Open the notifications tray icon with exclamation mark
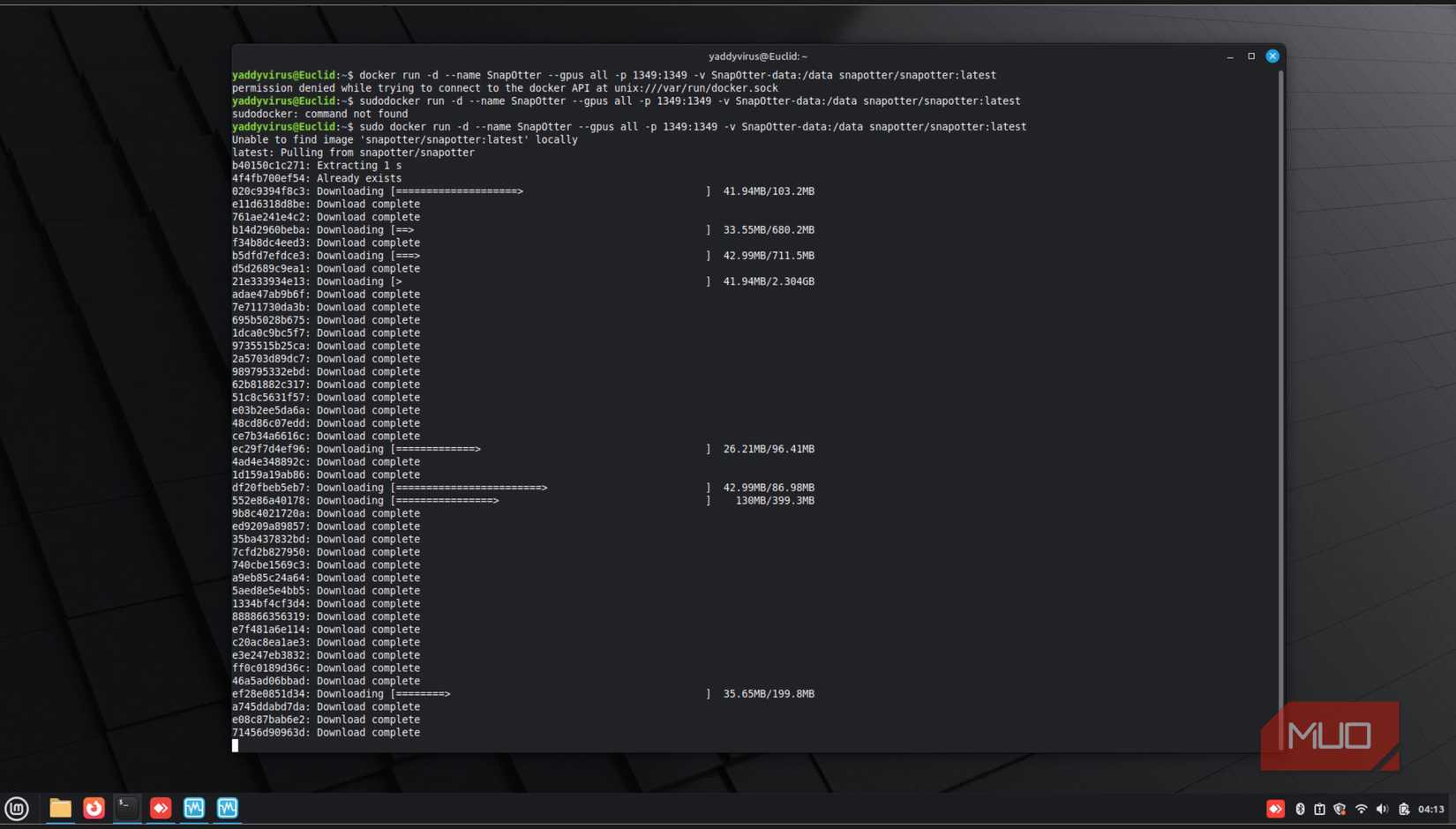The image size is (1456, 829). (x=1319, y=809)
